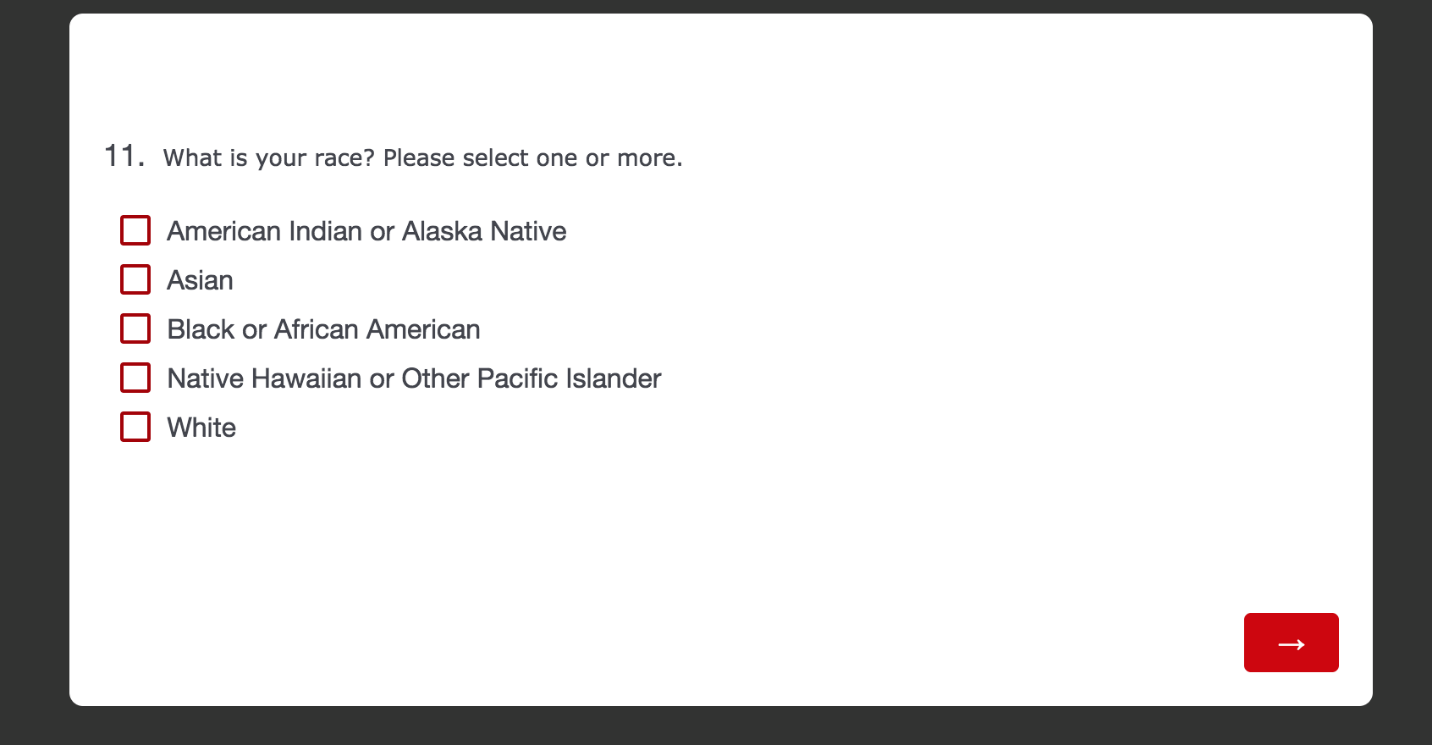1432x745 pixels.
Task: Tick the Asian checkbox
Action: 135,279
